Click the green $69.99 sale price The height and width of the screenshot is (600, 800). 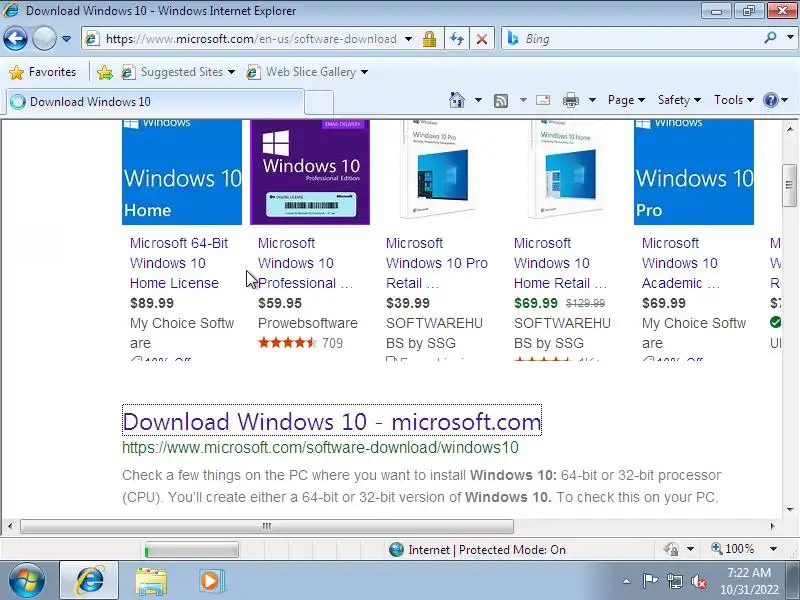point(536,303)
